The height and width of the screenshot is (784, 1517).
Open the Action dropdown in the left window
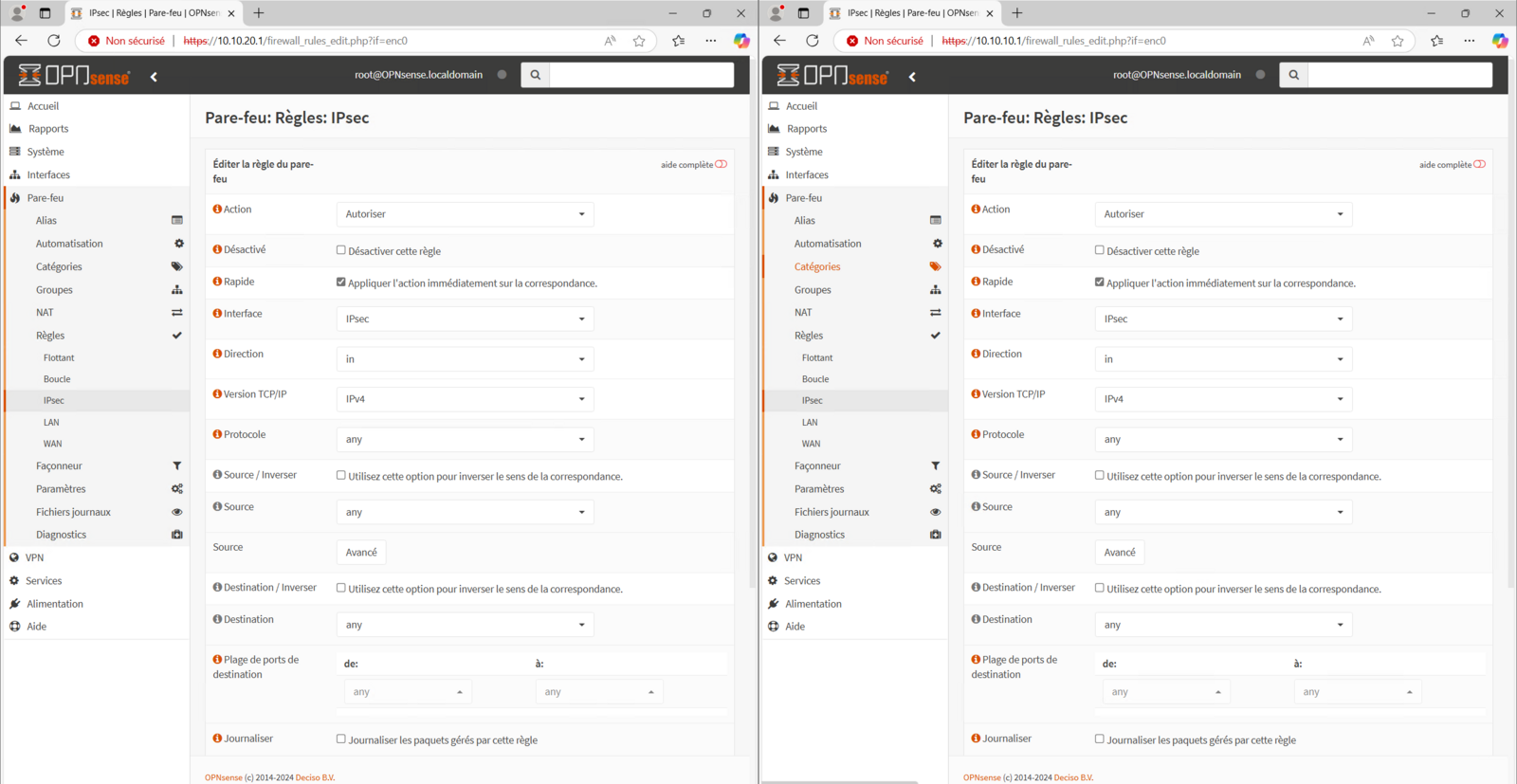pos(465,214)
